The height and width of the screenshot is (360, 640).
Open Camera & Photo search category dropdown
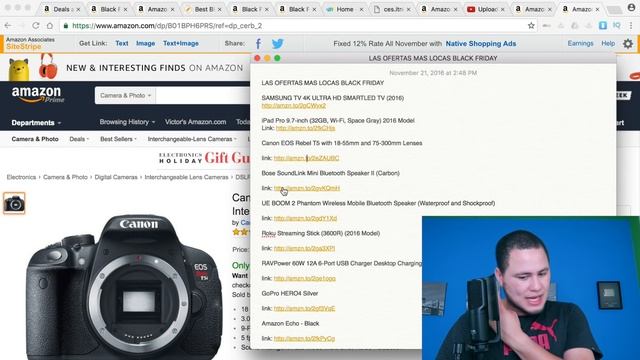[125, 96]
